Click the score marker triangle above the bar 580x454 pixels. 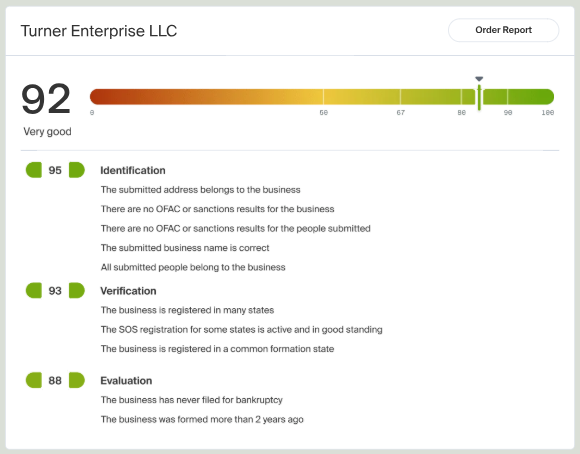coord(479,79)
